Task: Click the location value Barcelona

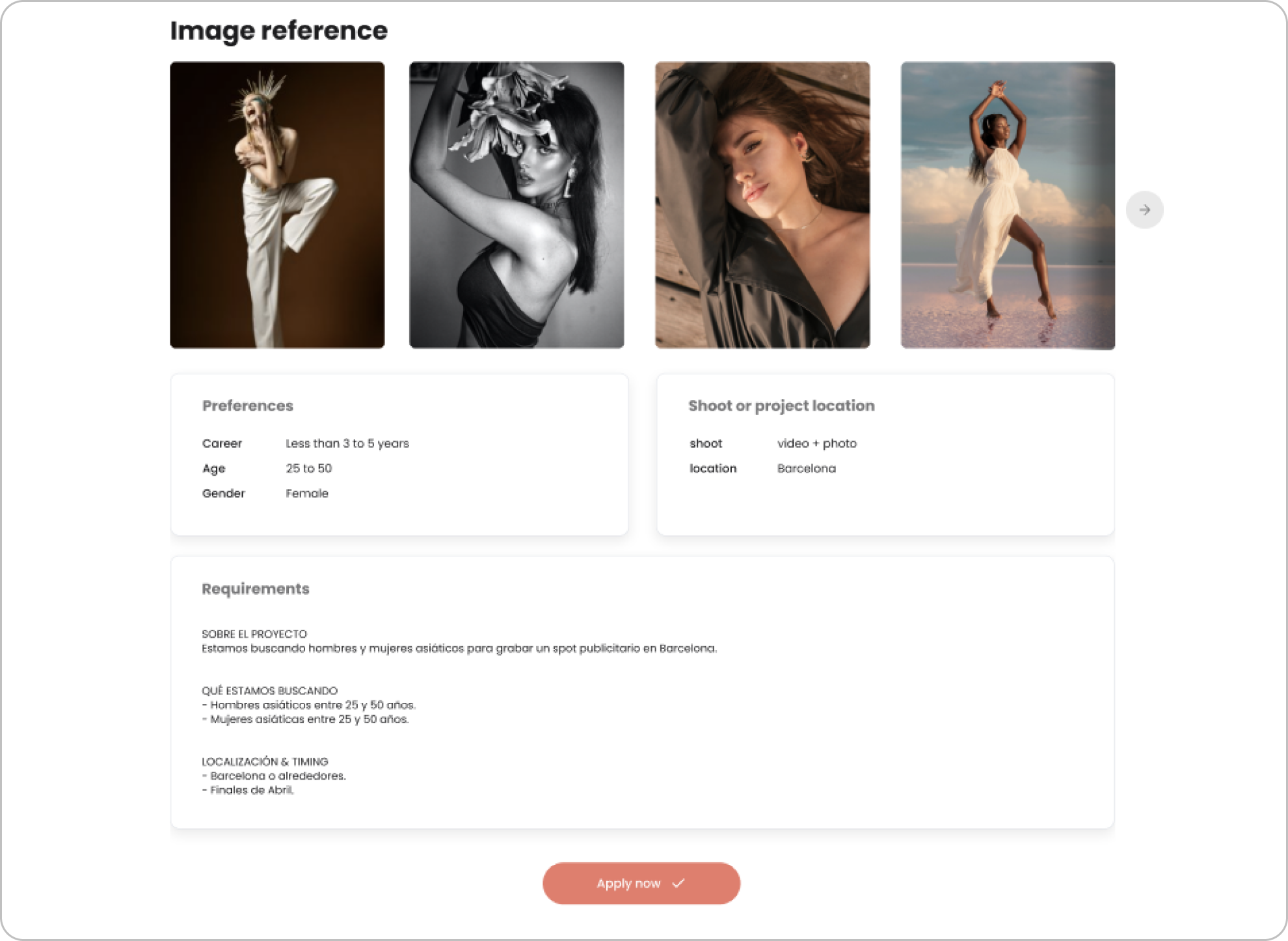Action: coord(807,469)
